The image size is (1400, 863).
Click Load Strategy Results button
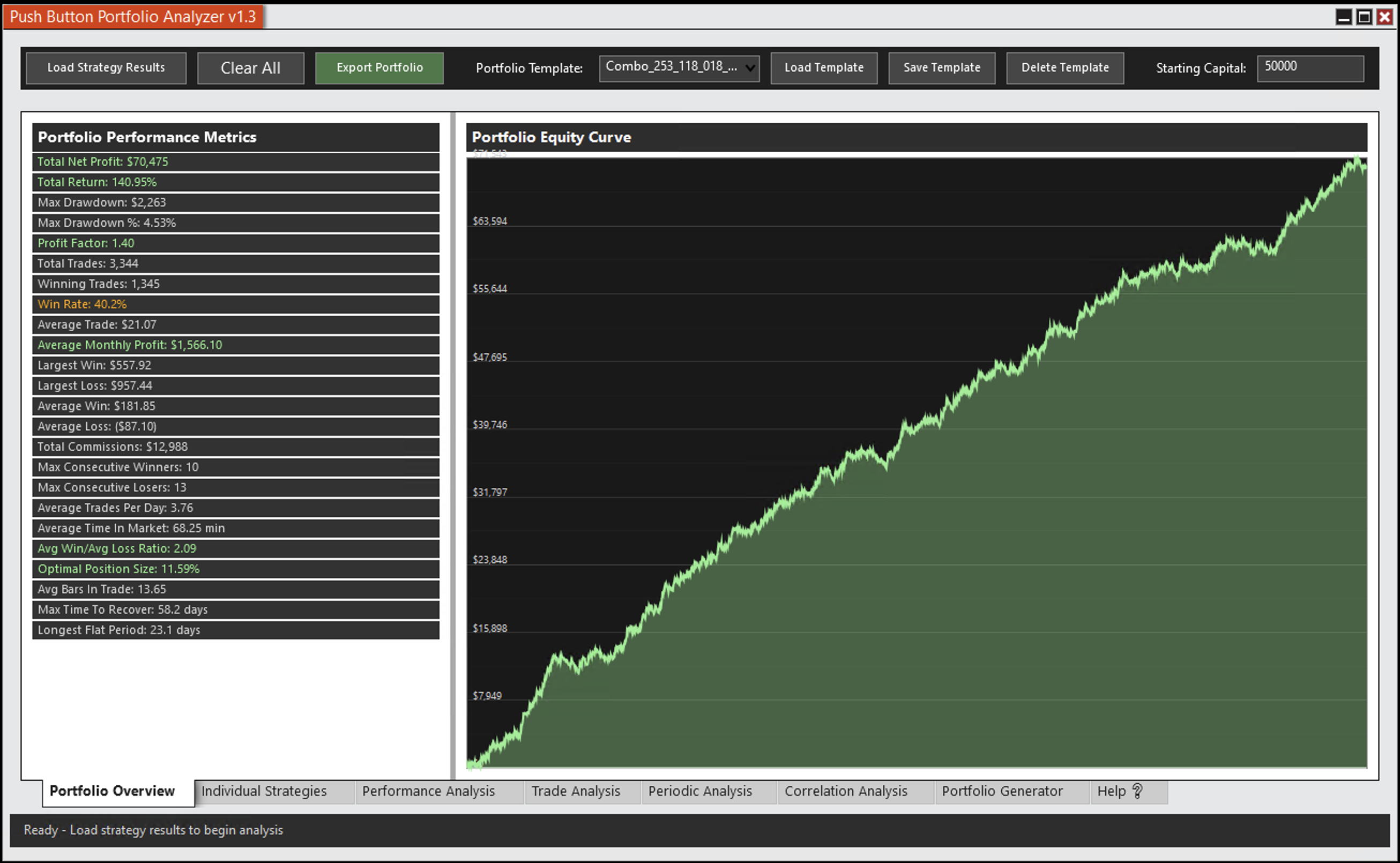tap(106, 68)
